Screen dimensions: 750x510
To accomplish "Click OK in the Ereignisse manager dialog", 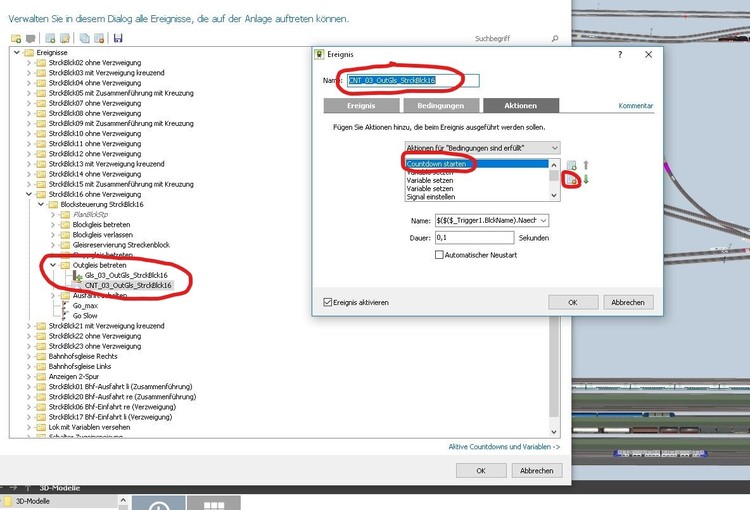I will [481, 471].
